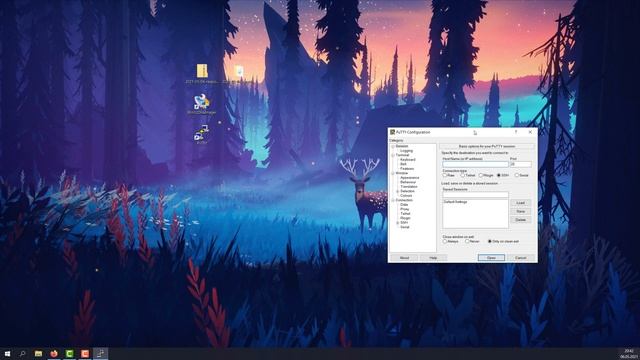
Task: Open Data settings category
Action: [x=404, y=204]
